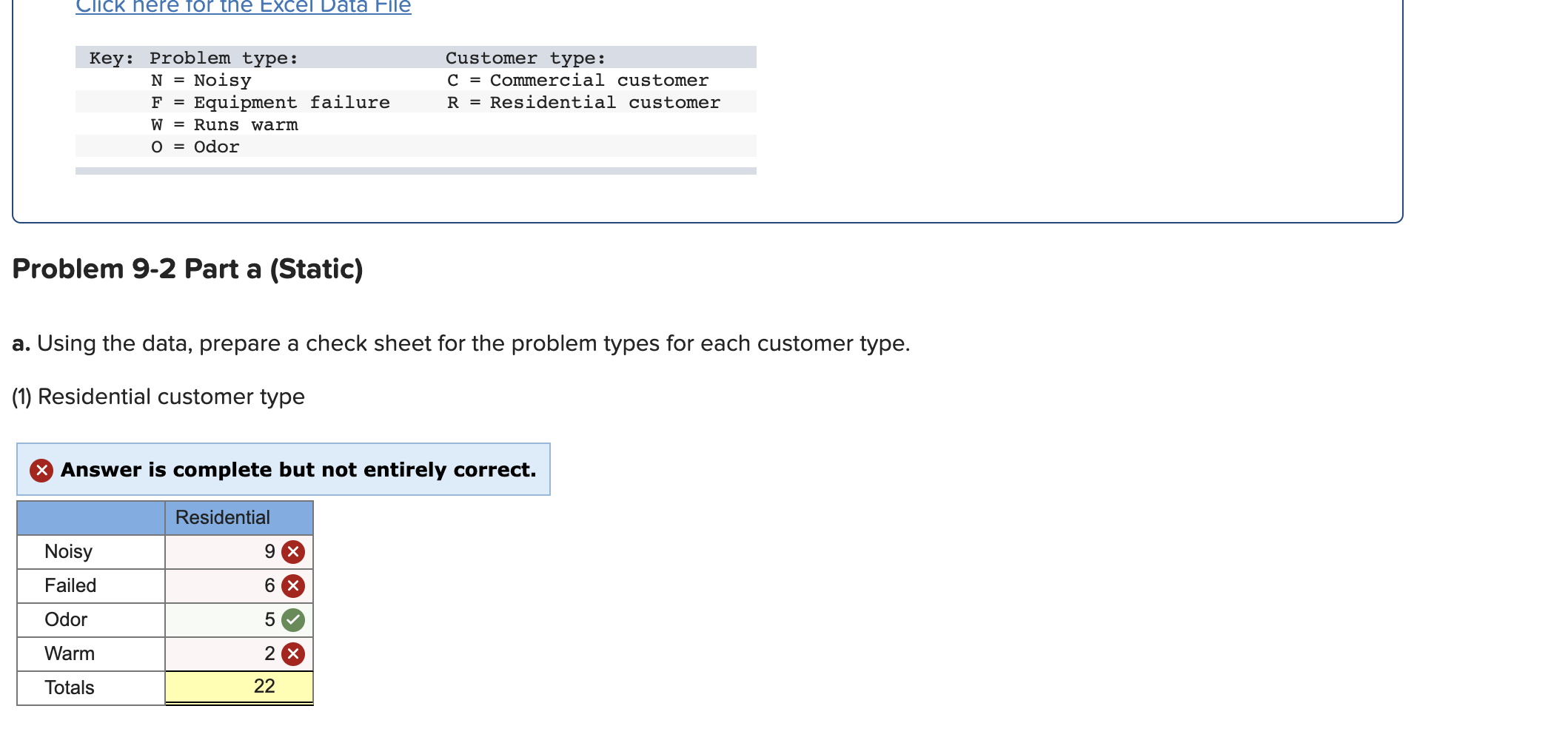The height and width of the screenshot is (740, 1568).
Task: Click the 'Answer is complete but not entirely correct' banner
Action: click(283, 469)
